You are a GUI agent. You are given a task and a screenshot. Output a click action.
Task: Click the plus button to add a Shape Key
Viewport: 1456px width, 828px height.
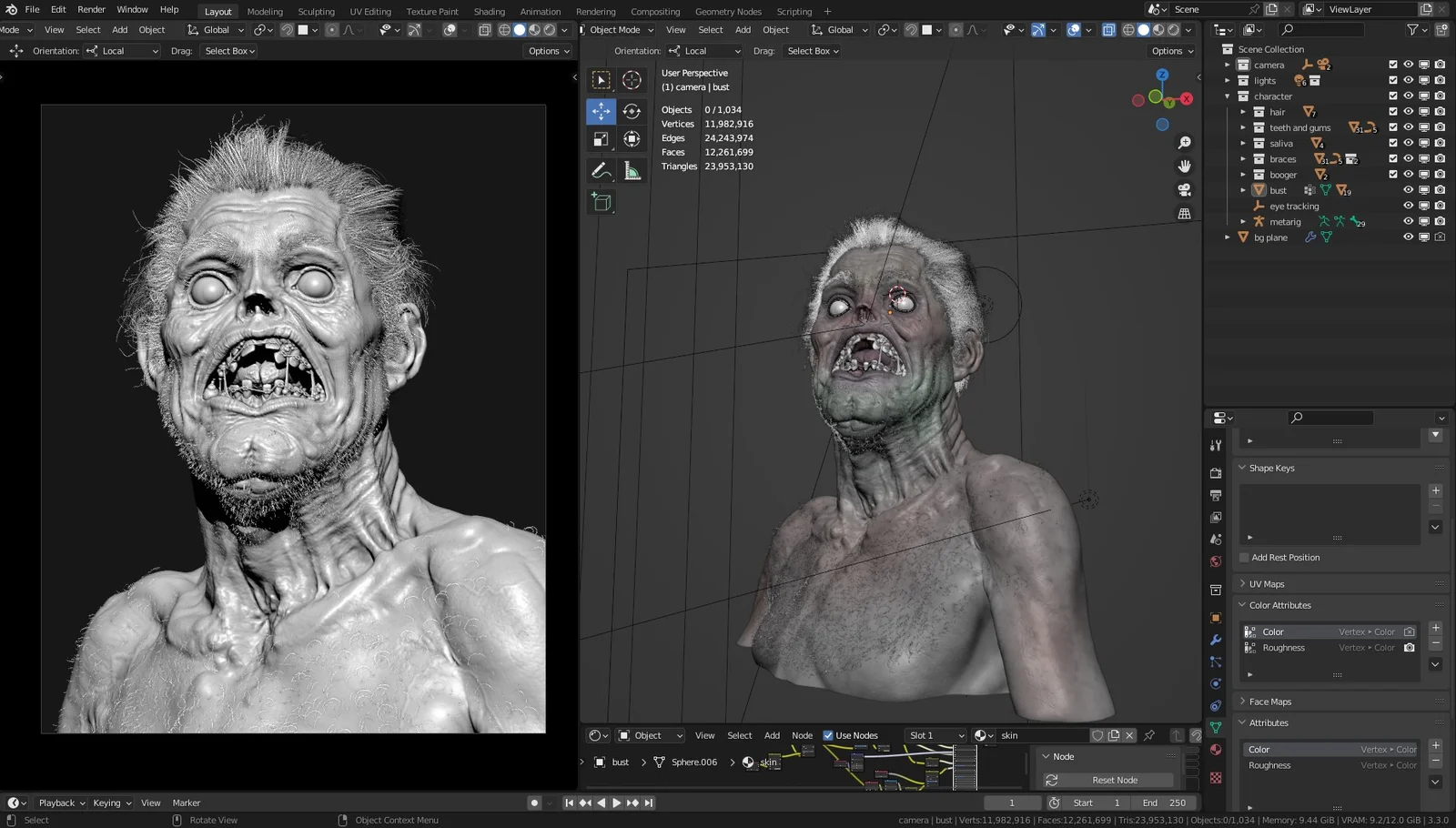[x=1435, y=490]
